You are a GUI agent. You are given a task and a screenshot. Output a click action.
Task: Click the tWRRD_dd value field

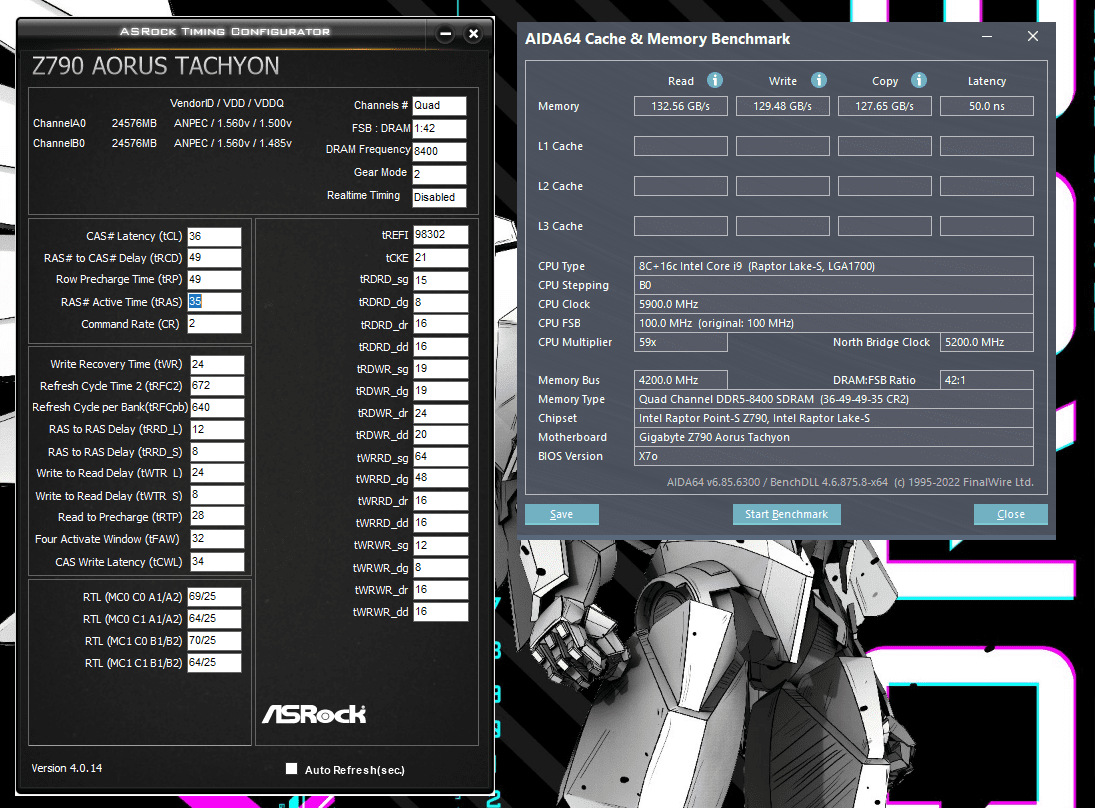pos(441,523)
